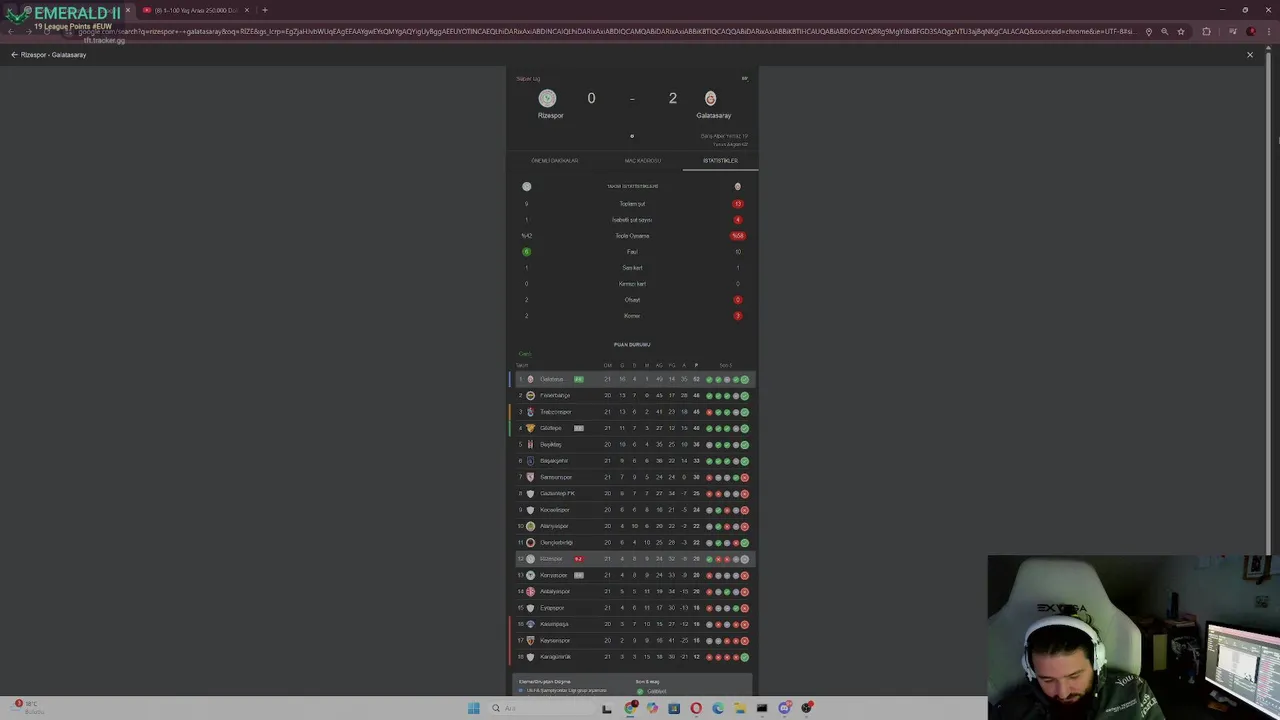
Task: Click the Rizespor team logo in scoreboard
Action: pos(547,98)
